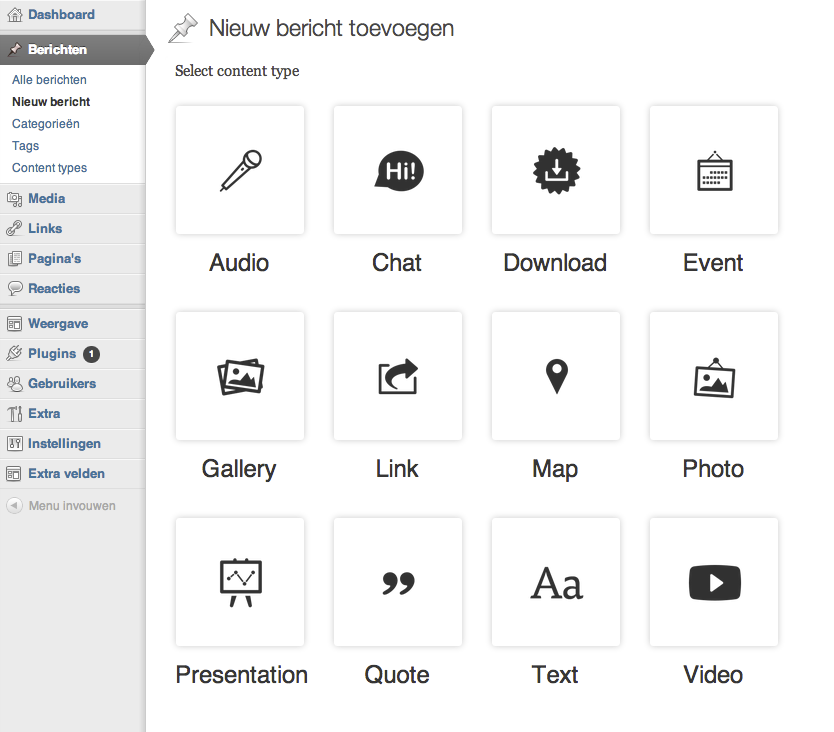Select the Presentation easel chart icon
Screen dimensions: 834x732
pyautogui.click(x=240, y=582)
